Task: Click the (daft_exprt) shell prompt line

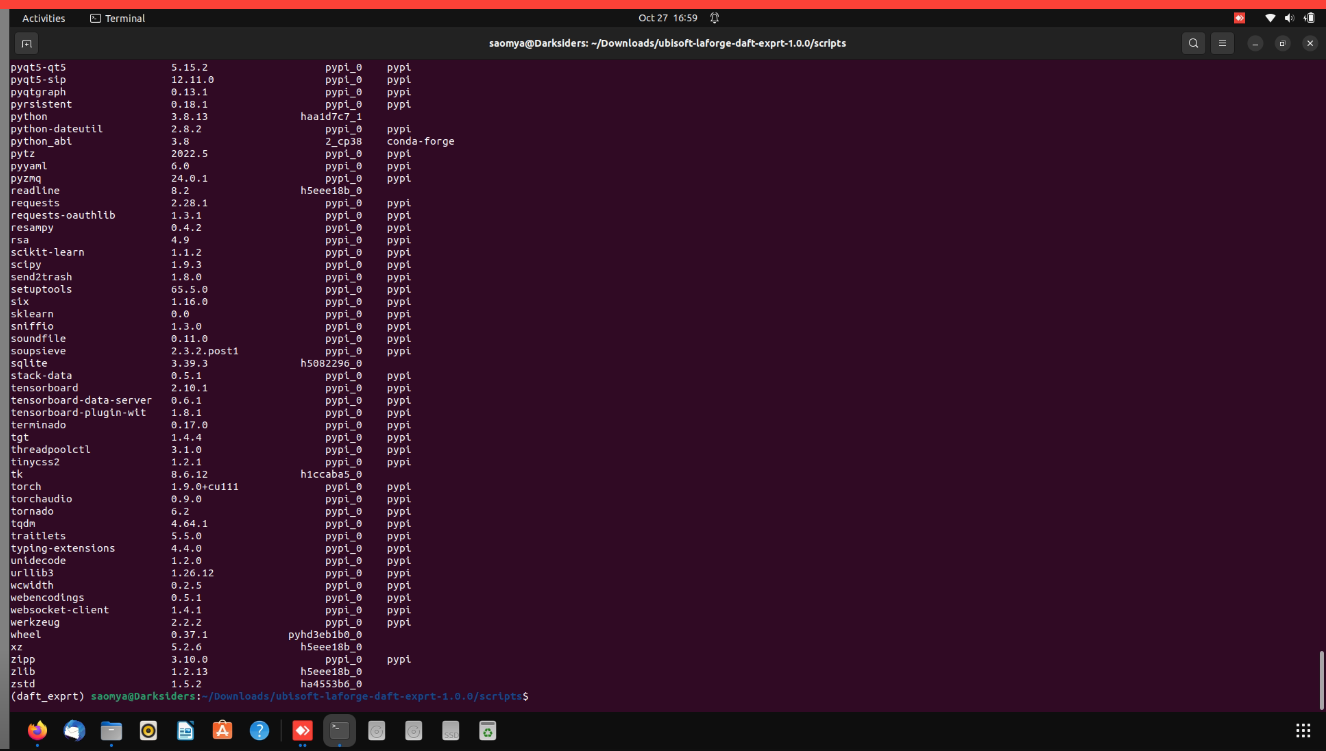Action: (x=270, y=696)
